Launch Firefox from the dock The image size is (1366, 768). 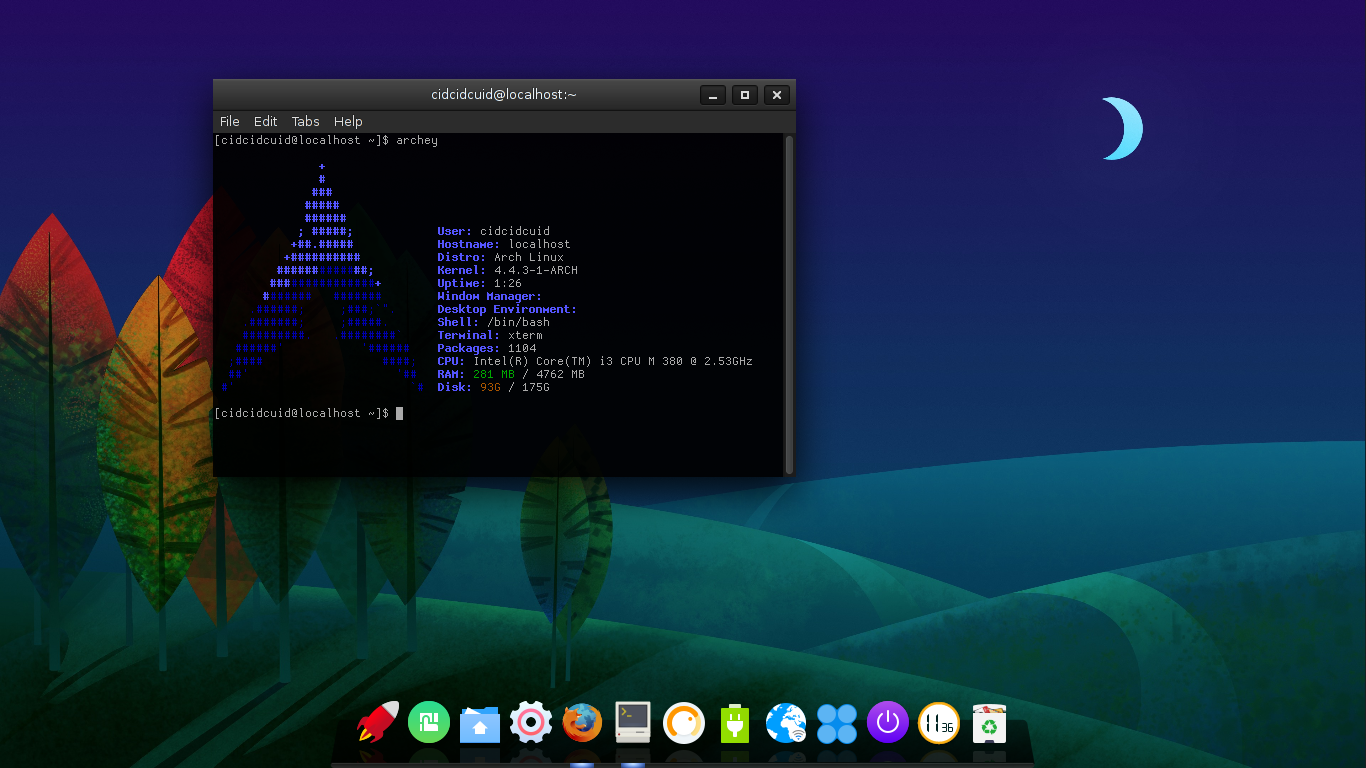tap(581, 722)
